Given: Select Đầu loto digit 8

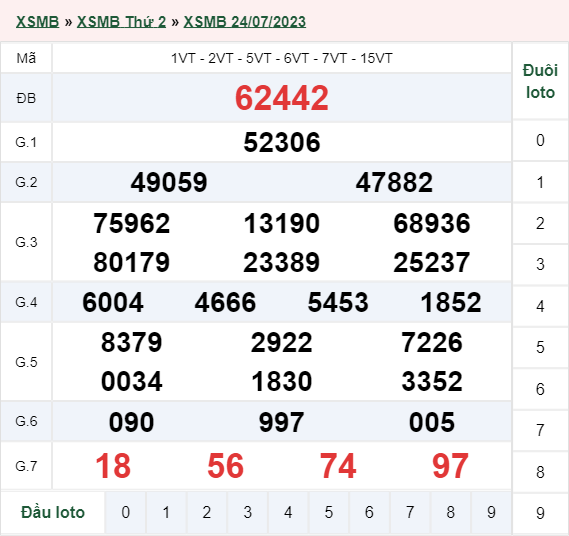Looking at the screenshot, I should (x=451, y=512).
